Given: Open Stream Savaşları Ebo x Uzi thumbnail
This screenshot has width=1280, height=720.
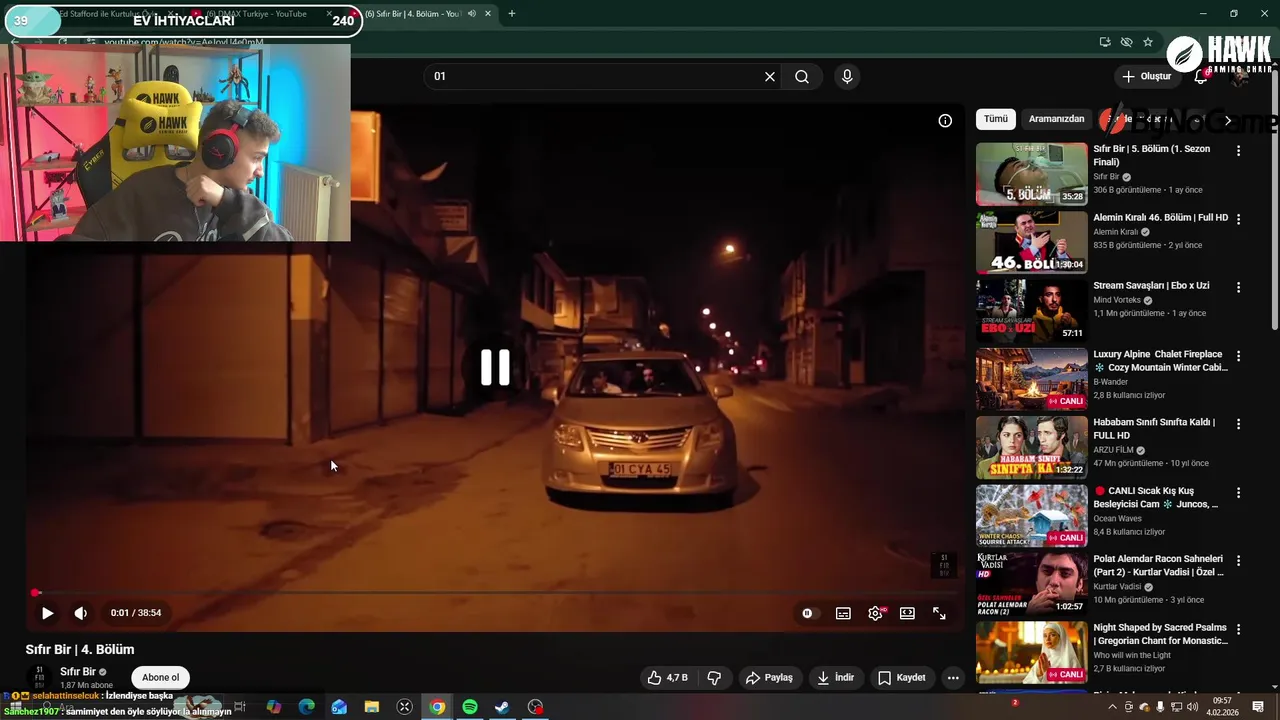Looking at the screenshot, I should click(x=1031, y=311).
